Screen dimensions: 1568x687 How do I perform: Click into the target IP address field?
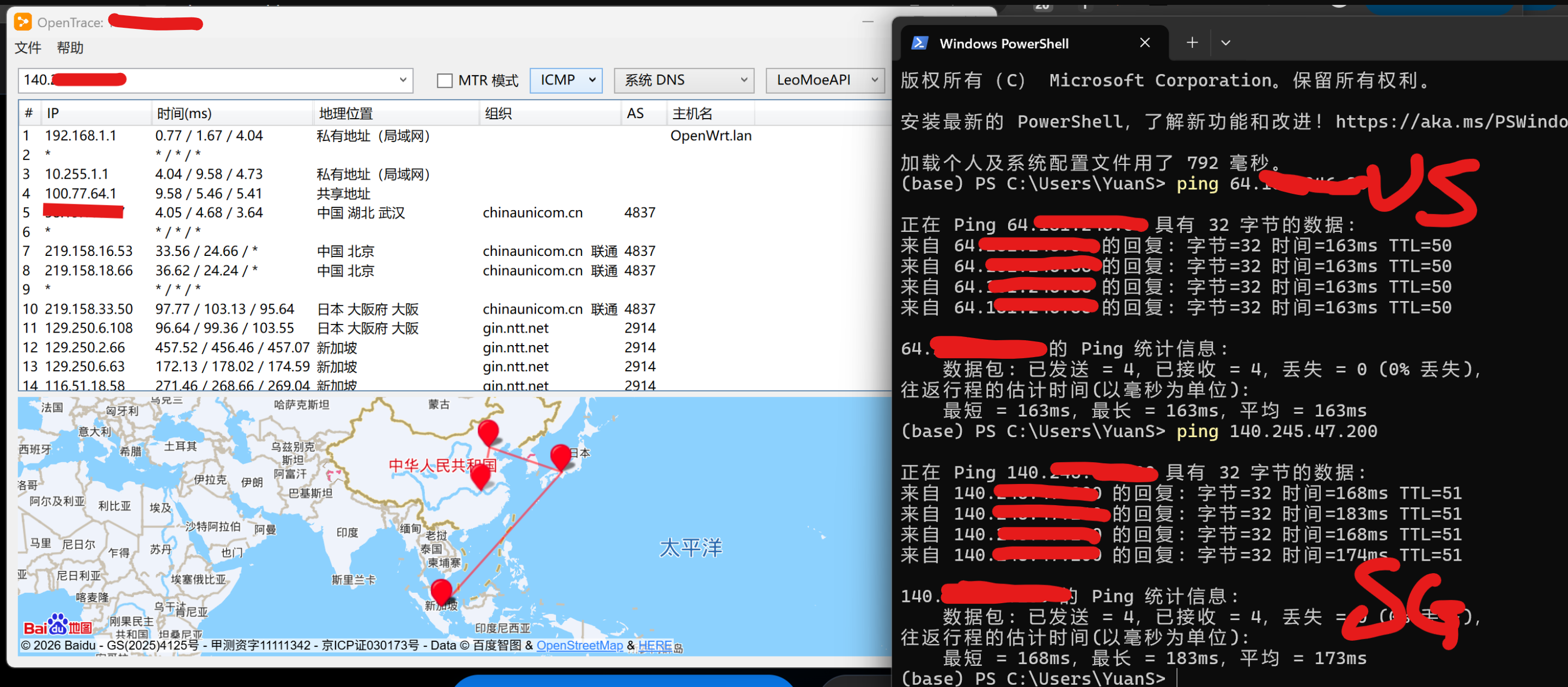point(243,81)
